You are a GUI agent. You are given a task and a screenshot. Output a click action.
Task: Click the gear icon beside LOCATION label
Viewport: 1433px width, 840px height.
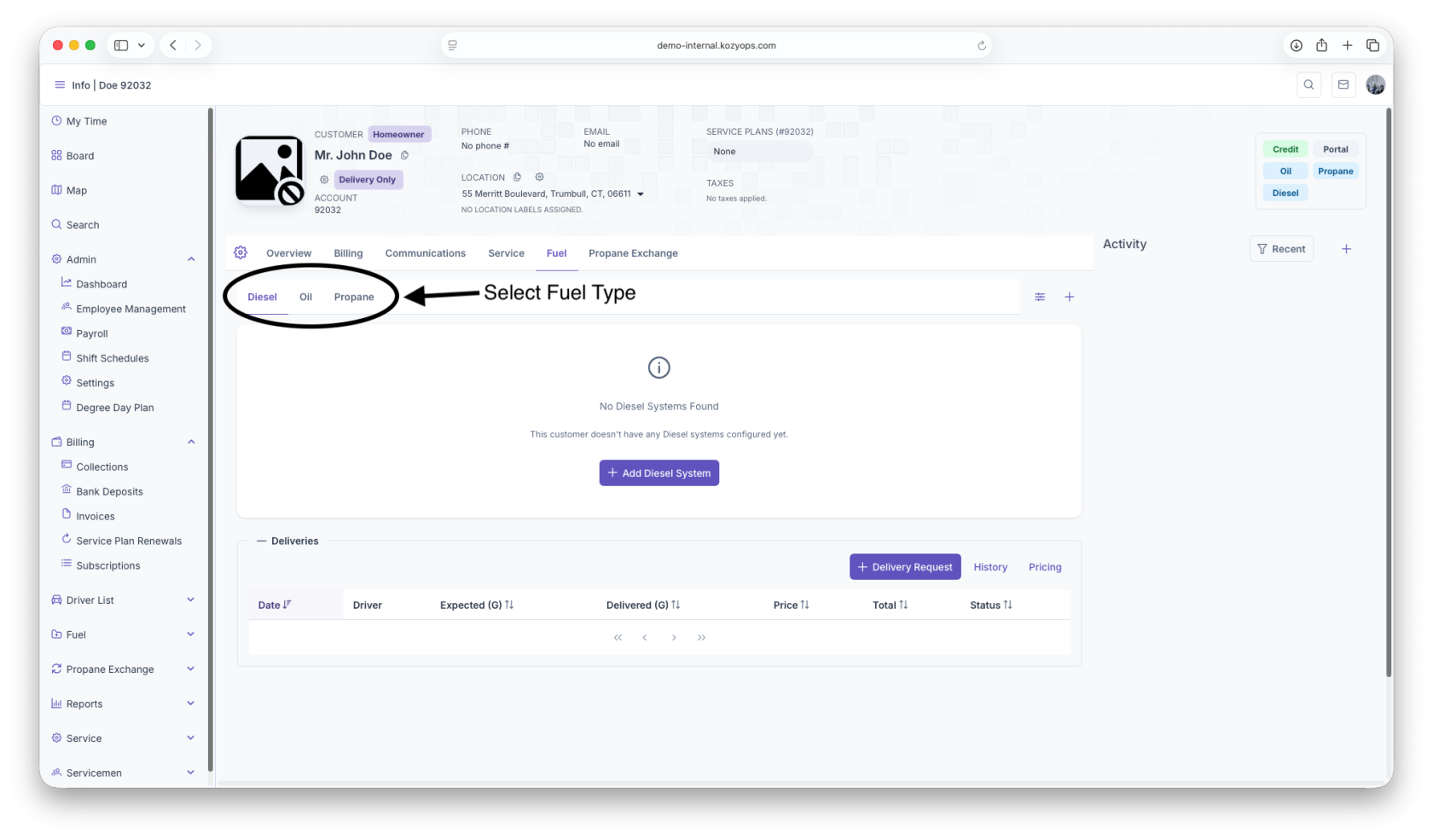[x=539, y=177]
